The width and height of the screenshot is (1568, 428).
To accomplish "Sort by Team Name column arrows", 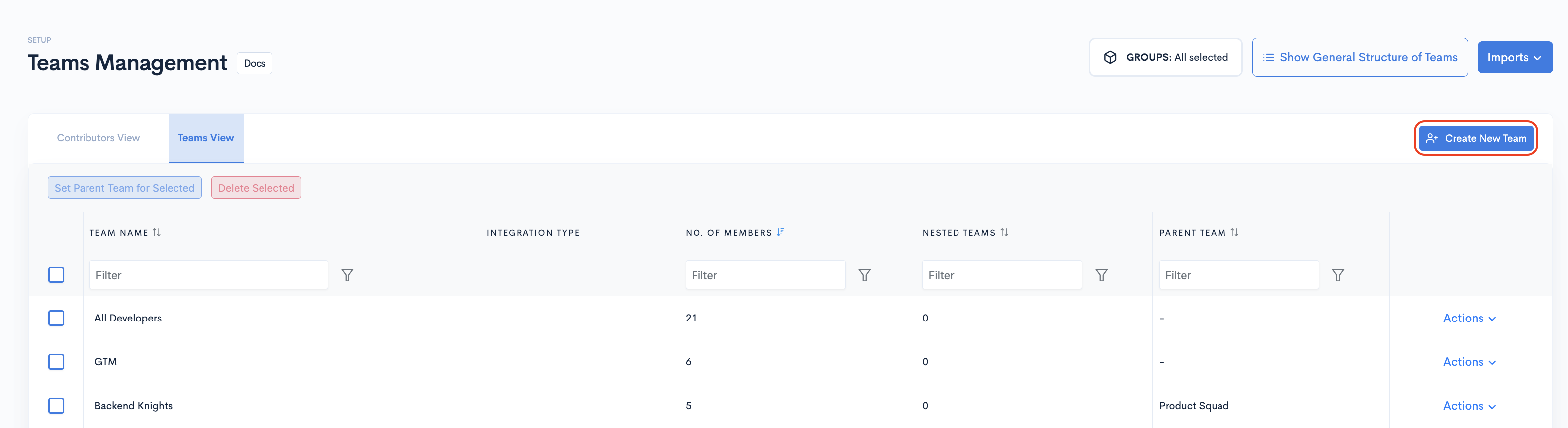I will [x=157, y=232].
